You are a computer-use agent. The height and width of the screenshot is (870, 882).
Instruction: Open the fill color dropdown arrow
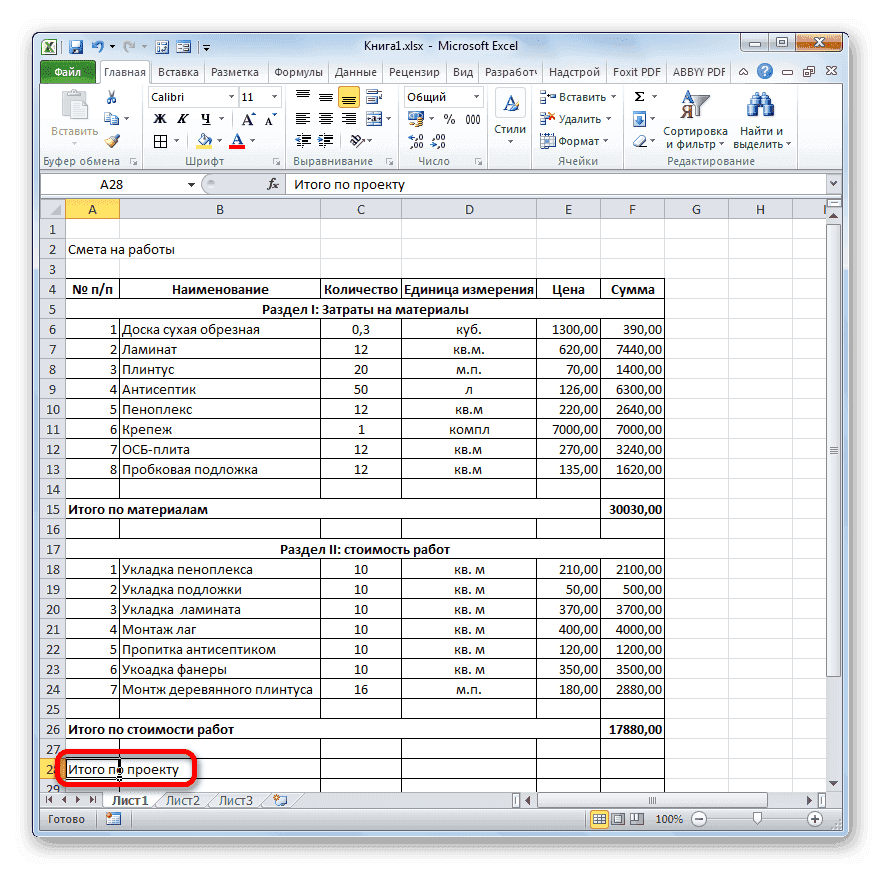(219, 140)
